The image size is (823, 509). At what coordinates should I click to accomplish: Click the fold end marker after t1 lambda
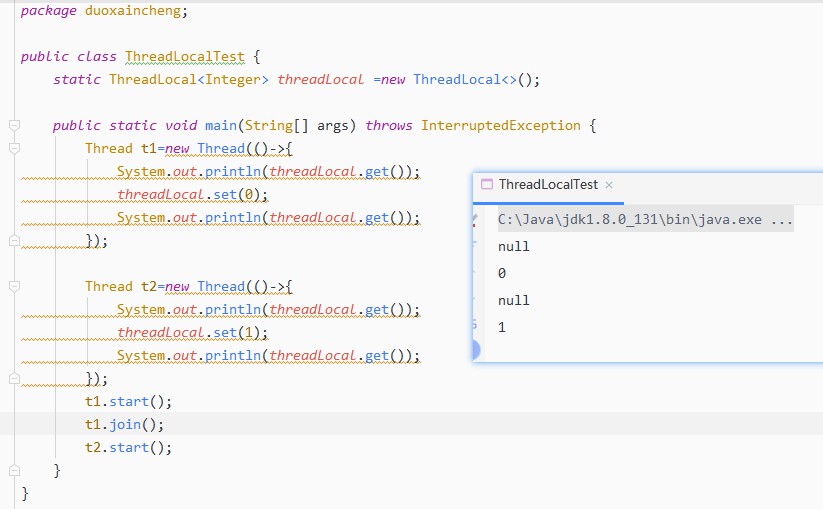click(x=15, y=241)
